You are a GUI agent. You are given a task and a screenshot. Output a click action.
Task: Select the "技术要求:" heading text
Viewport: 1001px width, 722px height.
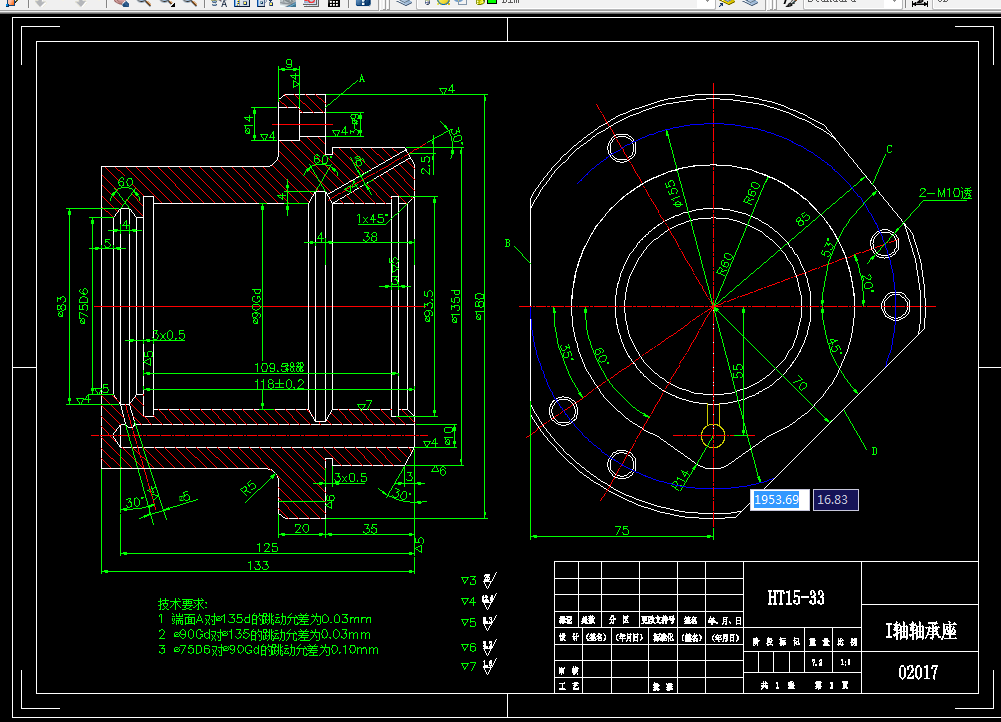coord(183,604)
